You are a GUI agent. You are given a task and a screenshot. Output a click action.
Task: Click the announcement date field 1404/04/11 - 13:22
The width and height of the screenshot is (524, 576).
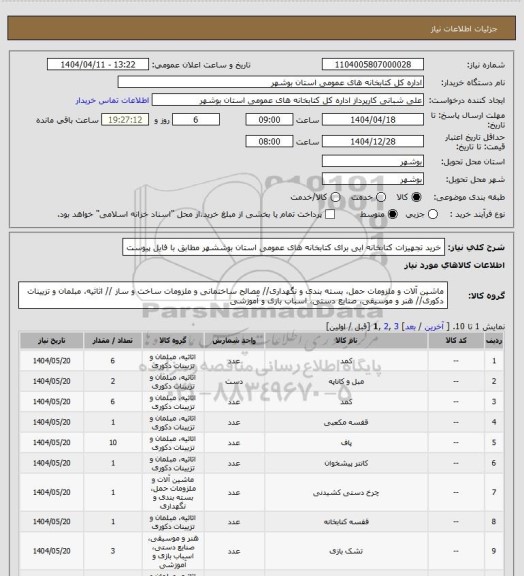tap(98, 65)
